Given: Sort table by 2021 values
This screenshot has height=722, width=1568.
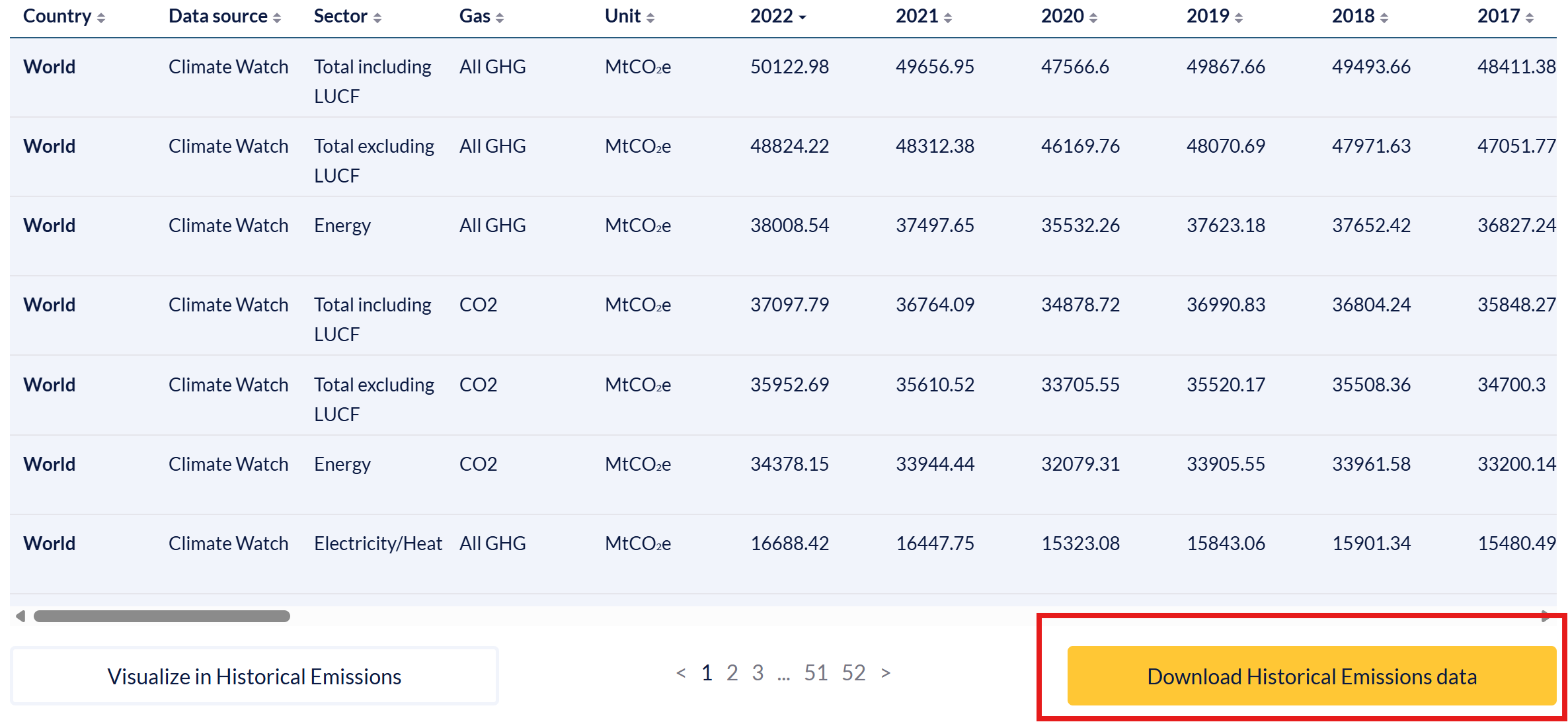Looking at the screenshot, I should pos(948,18).
